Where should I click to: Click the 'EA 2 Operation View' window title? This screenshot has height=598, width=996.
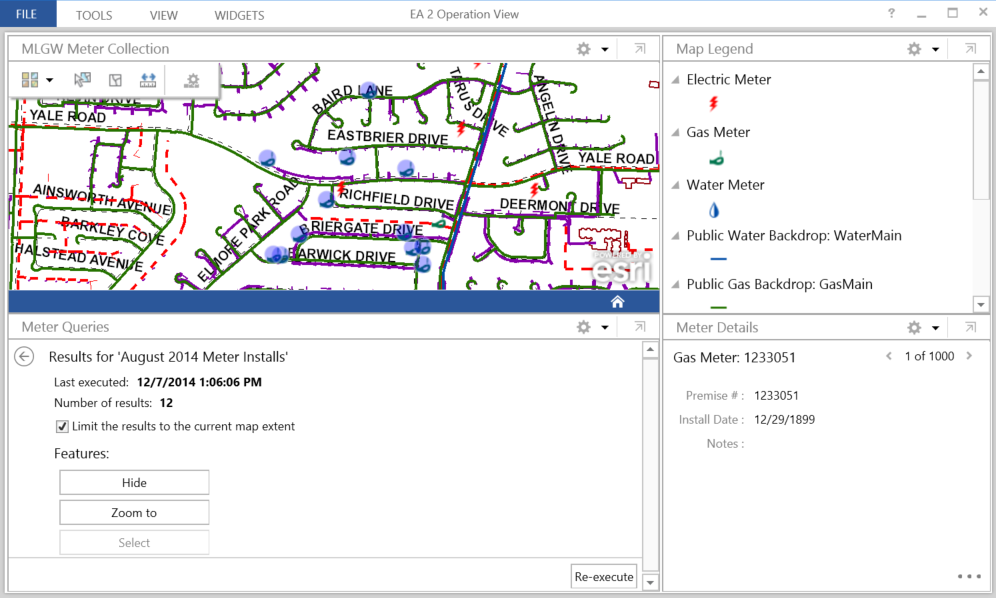[464, 14]
